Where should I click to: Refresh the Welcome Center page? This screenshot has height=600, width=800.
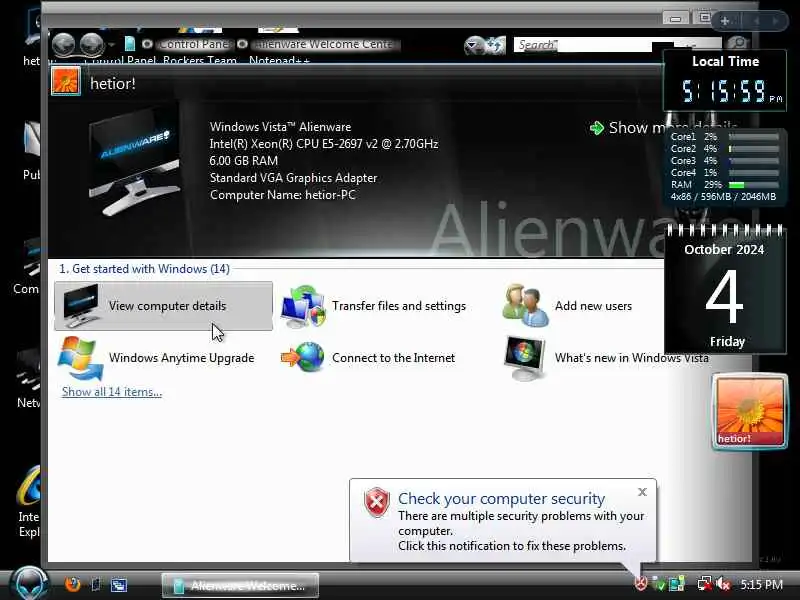[495, 45]
